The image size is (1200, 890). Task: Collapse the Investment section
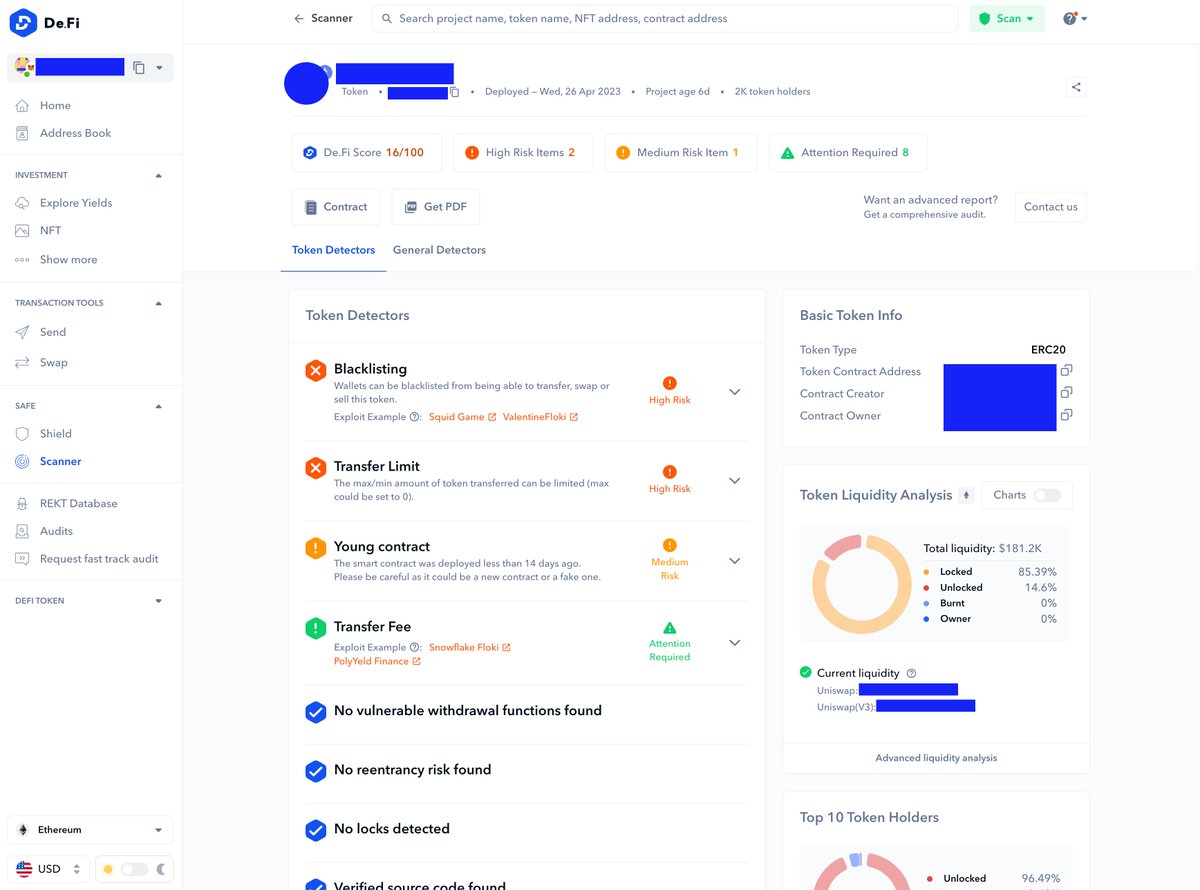158,175
